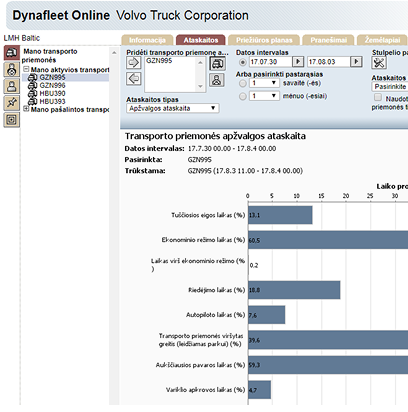
Task: Open the drivers sidebar icon
Action: [12, 70]
